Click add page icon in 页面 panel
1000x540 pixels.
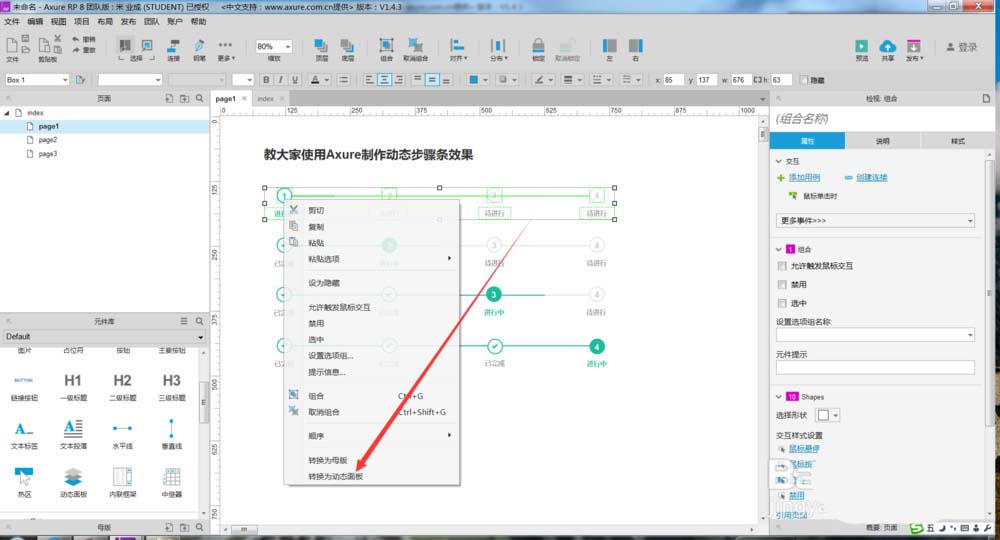[169, 98]
